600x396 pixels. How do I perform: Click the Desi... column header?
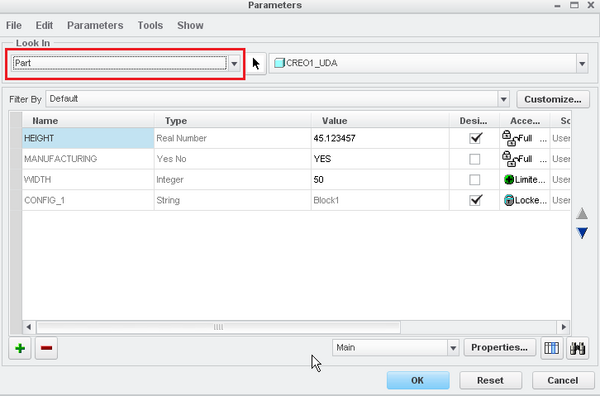[474, 121]
